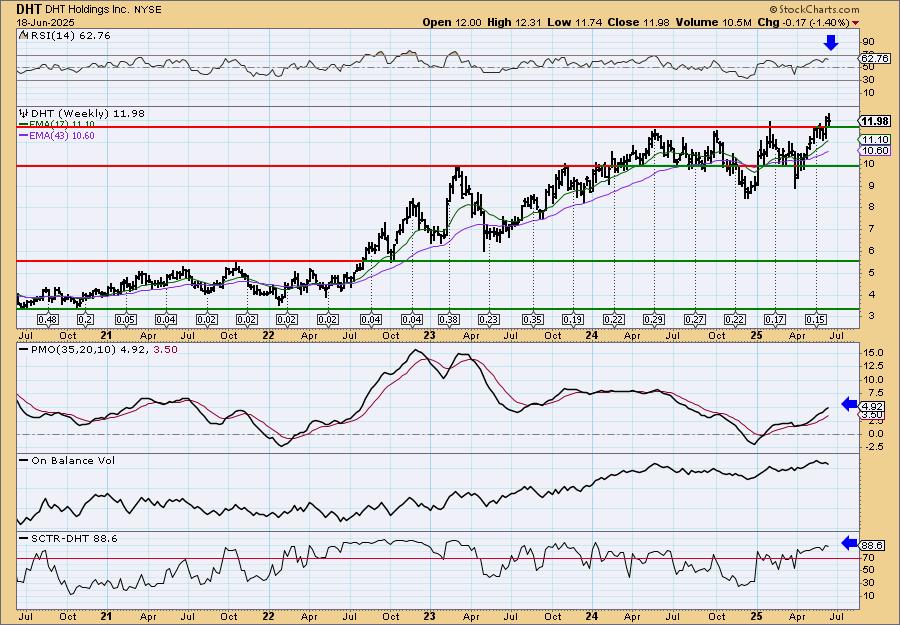Click the 0.17 dividend box
900x625 pixels.
point(775,320)
